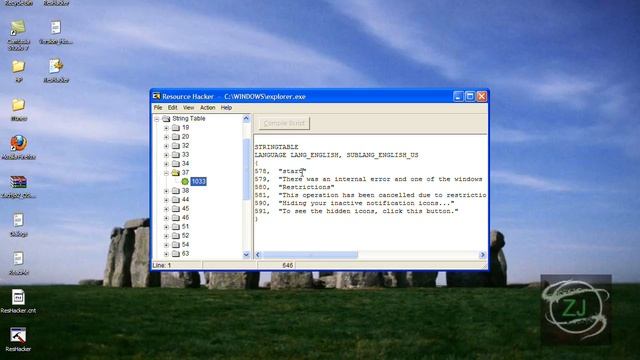640x360 pixels.
Task: Click the open folder icon for 37
Action: tap(176, 173)
